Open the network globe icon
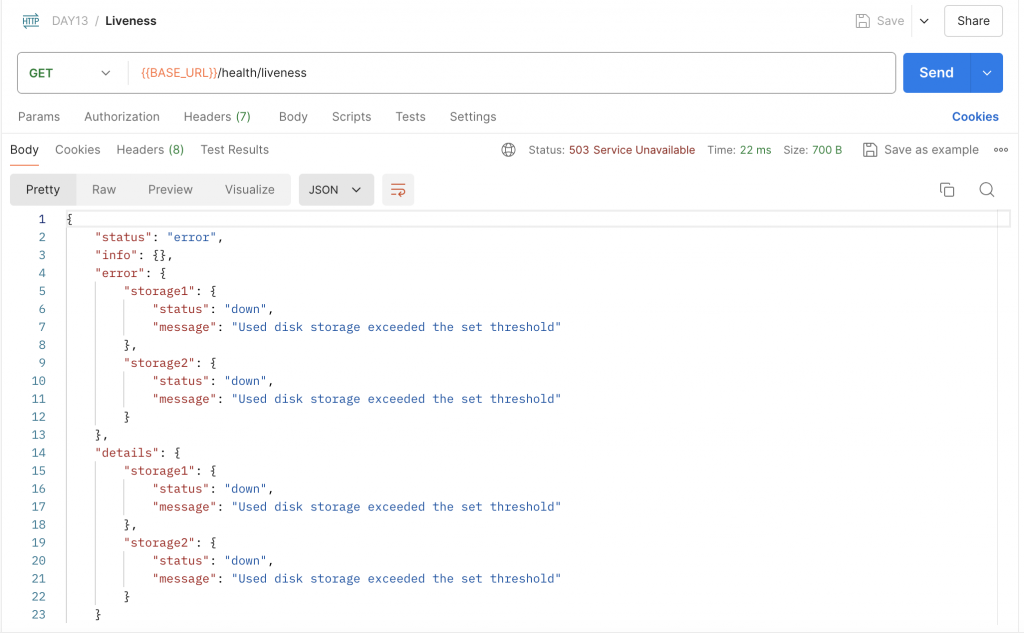 click(x=508, y=150)
